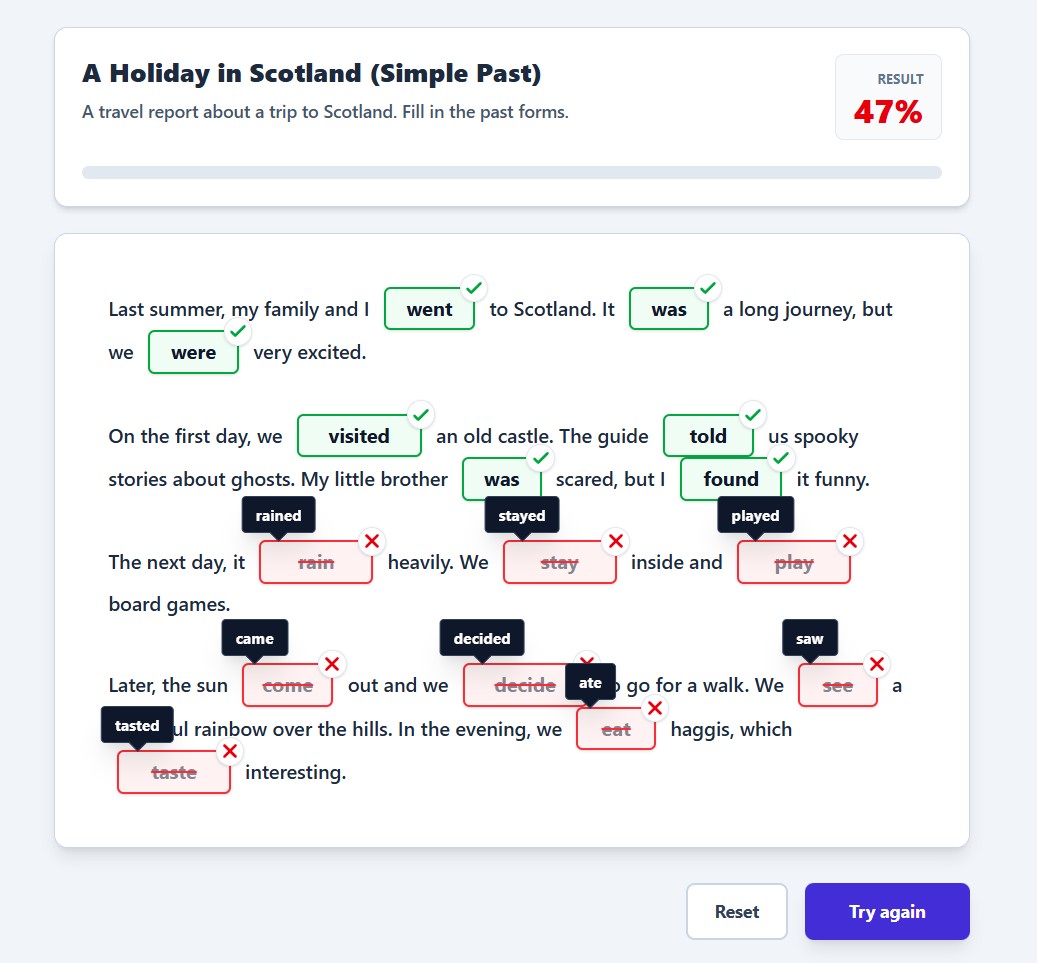Click the 'saw' correction tooltip

pos(809,639)
